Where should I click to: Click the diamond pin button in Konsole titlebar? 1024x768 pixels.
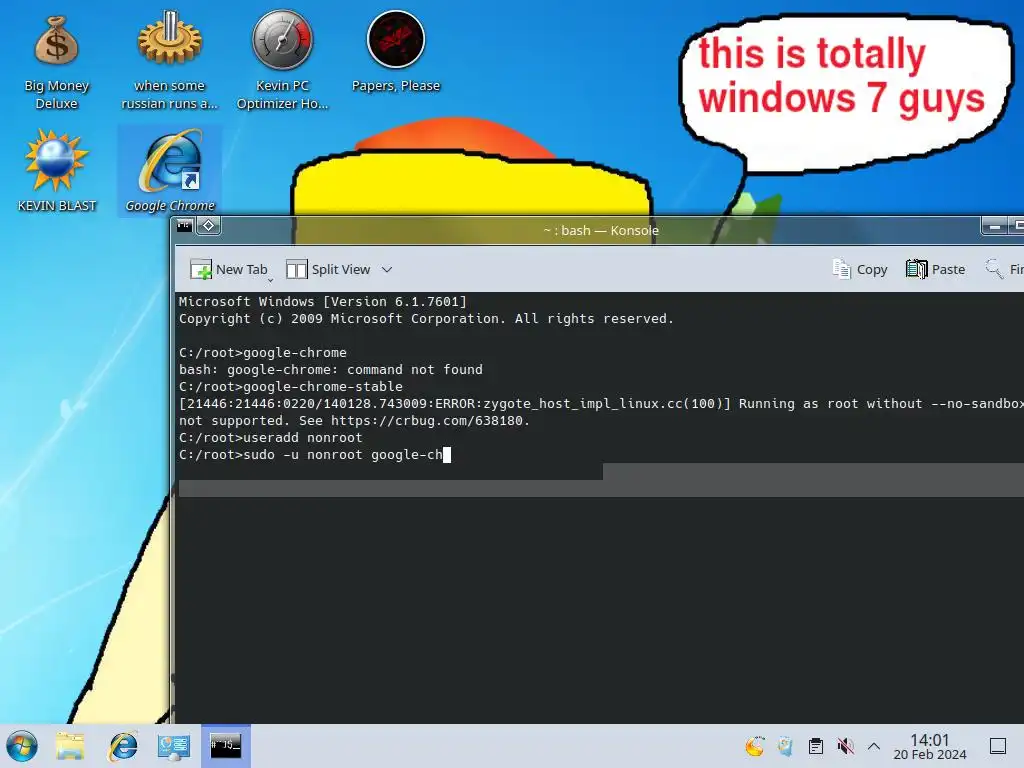tap(208, 226)
